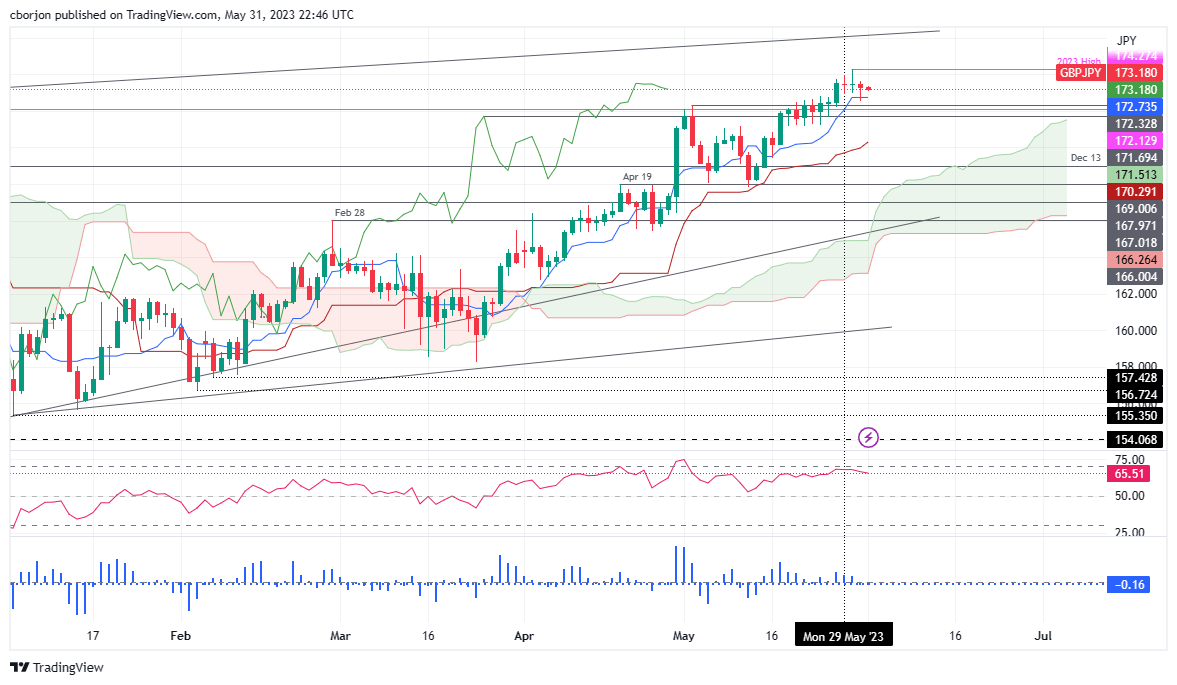Expand the Apr 19 chart annotation
Viewport: 1177px width, 685px height.
tap(637, 176)
